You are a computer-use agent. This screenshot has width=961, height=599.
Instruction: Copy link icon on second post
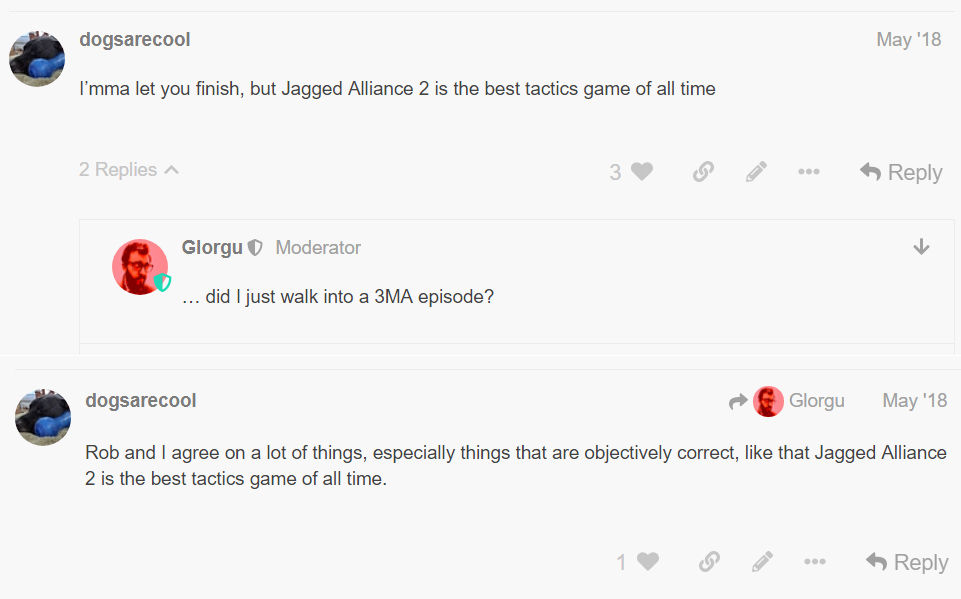[x=709, y=562]
